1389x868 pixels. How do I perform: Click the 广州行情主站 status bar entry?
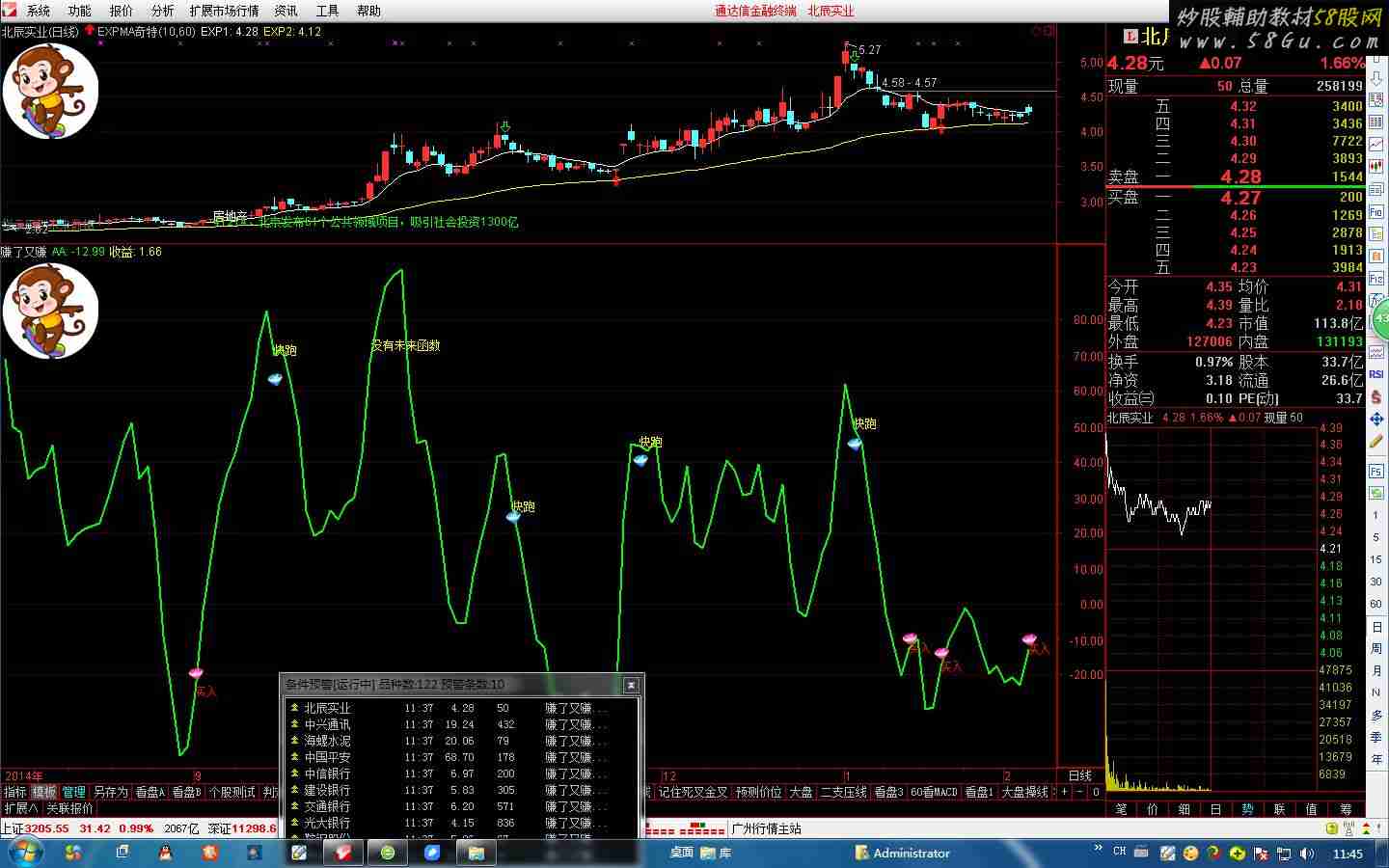click(x=766, y=828)
